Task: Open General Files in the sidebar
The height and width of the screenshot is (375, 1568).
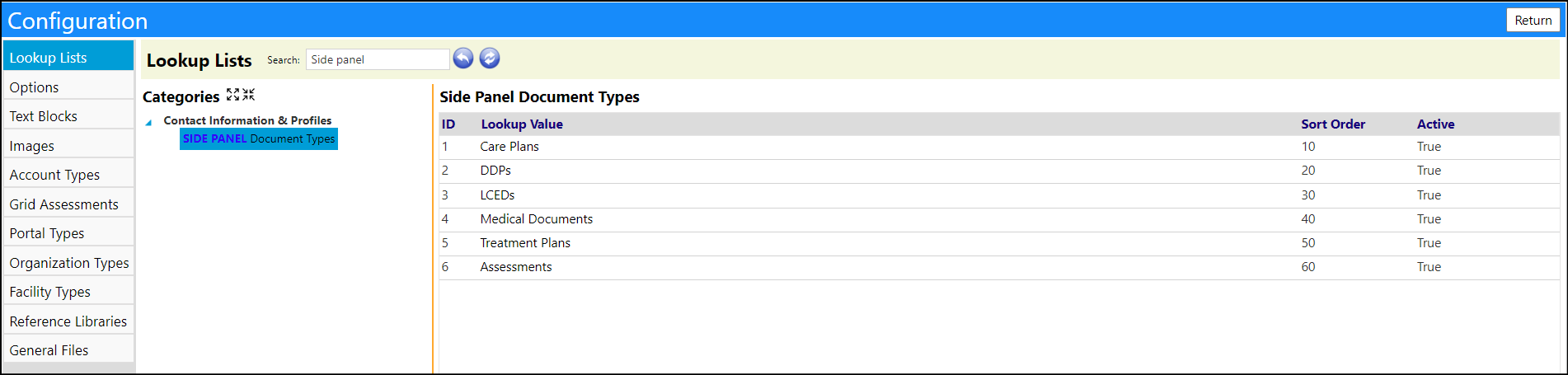Action: (68, 350)
